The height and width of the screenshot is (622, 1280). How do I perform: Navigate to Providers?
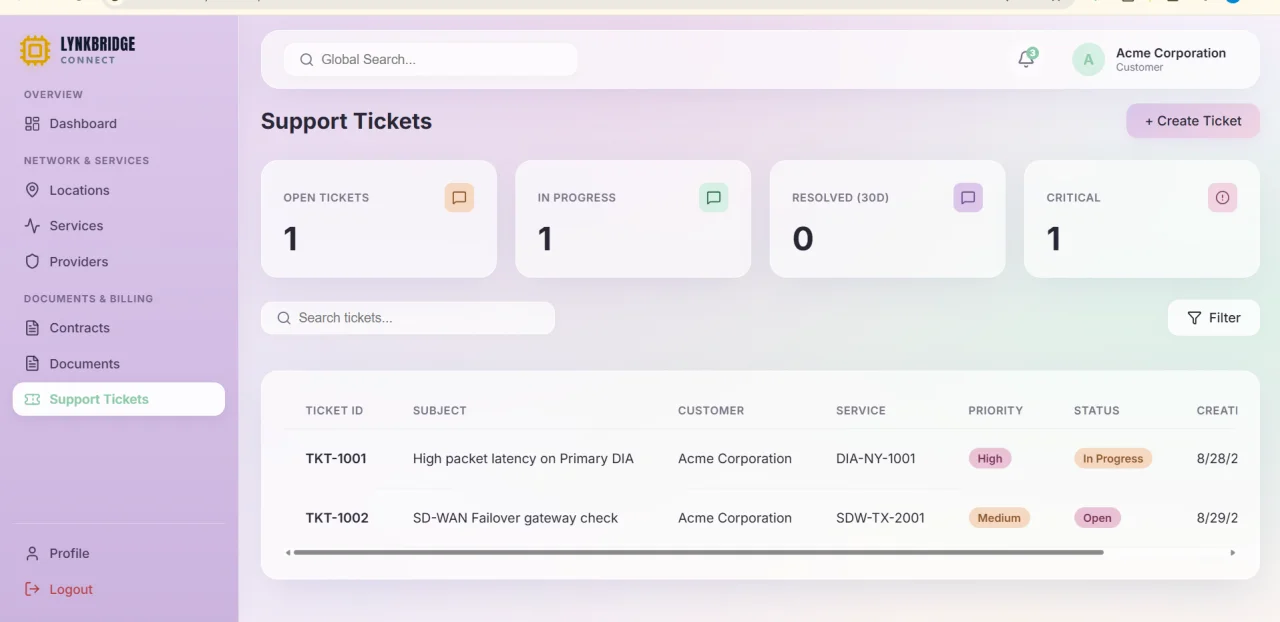coord(119,262)
